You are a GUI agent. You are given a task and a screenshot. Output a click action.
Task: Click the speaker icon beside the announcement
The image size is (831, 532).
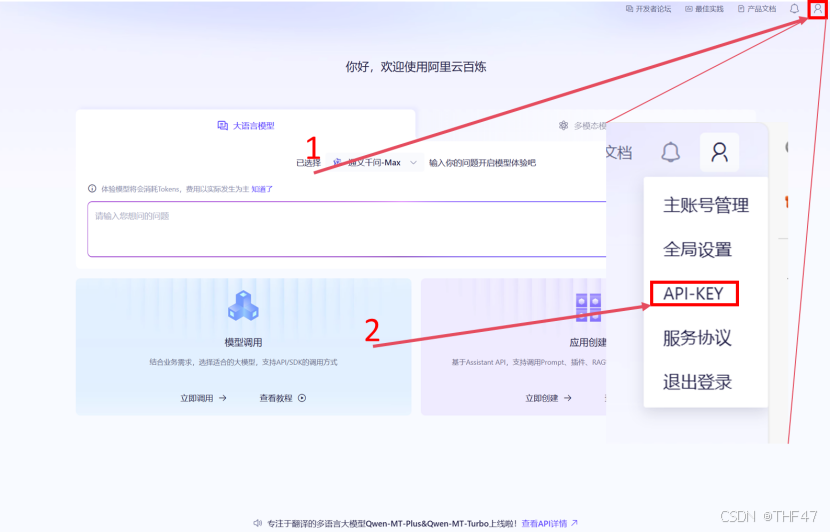coord(258,524)
